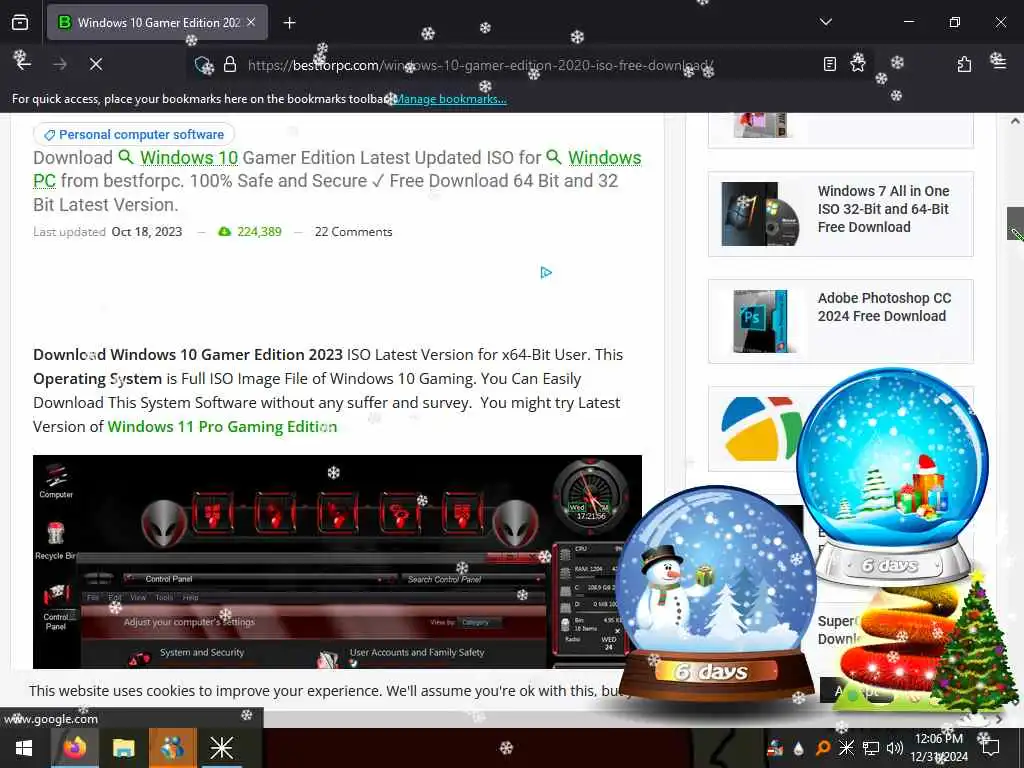Open Firefox View icon in tab strip
Viewport: 1024px width, 768px height.
point(20,23)
